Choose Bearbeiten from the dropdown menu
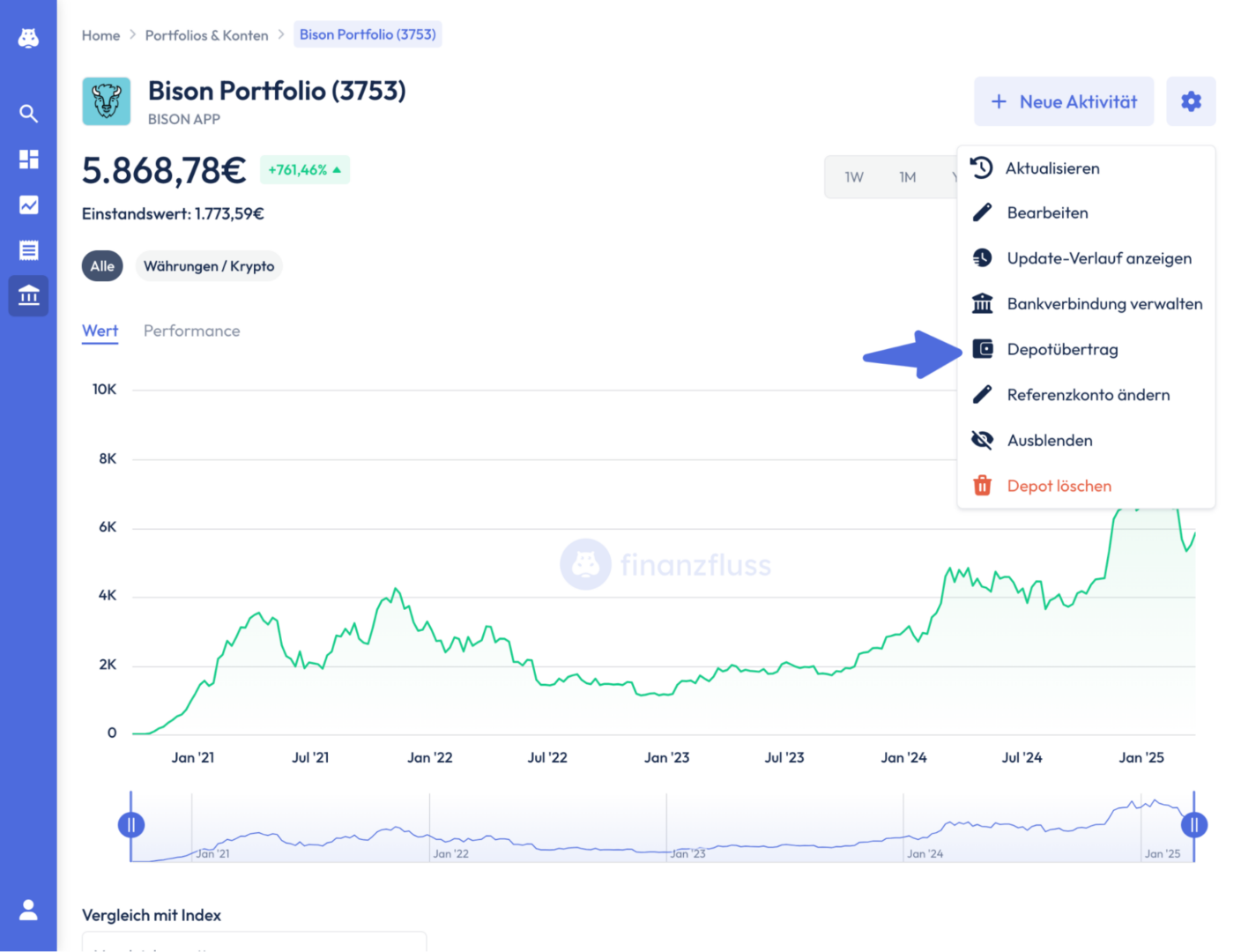Screen dimensions: 1241x952 (1086, 212)
